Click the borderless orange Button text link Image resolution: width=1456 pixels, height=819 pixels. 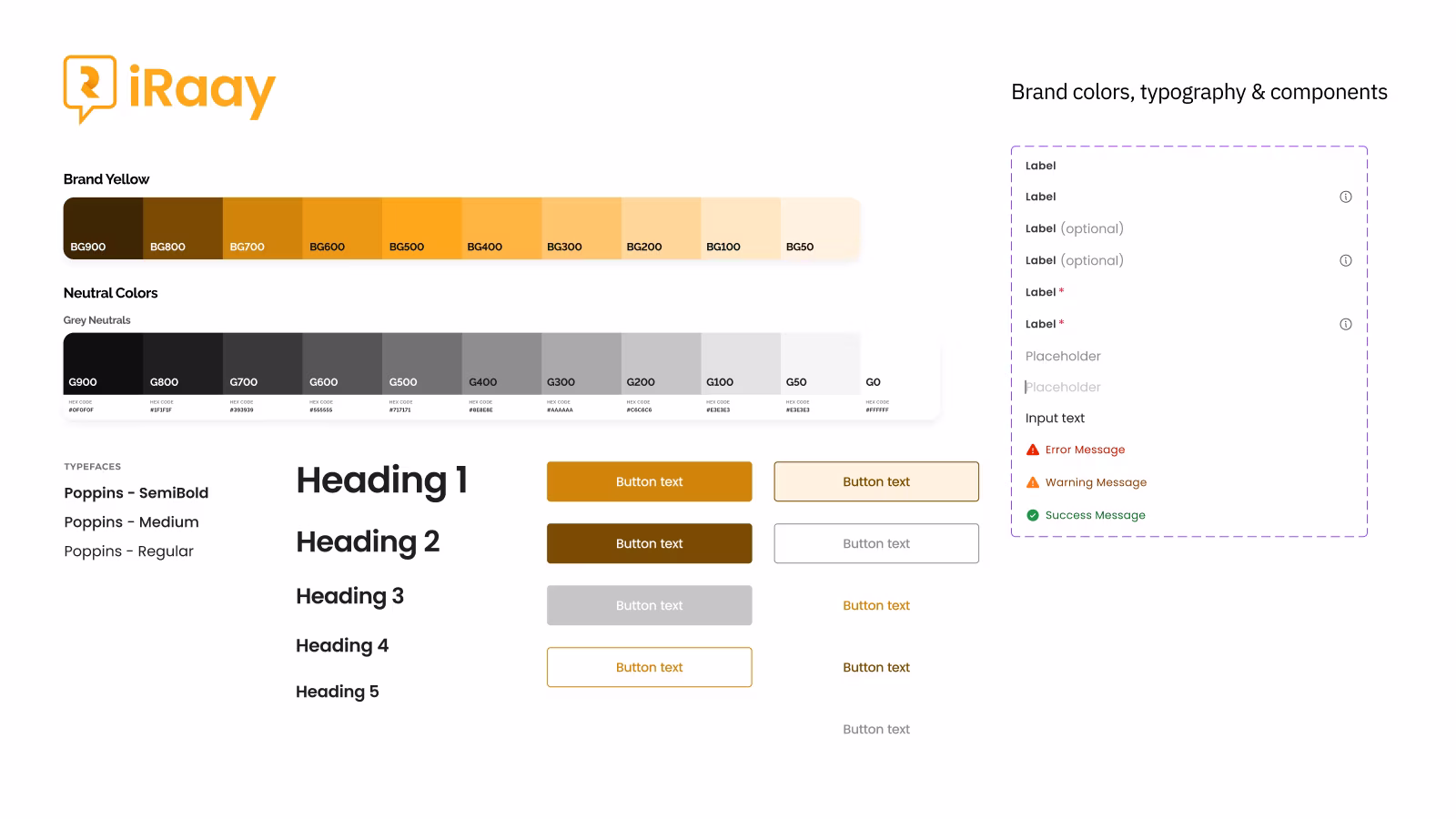click(x=876, y=605)
